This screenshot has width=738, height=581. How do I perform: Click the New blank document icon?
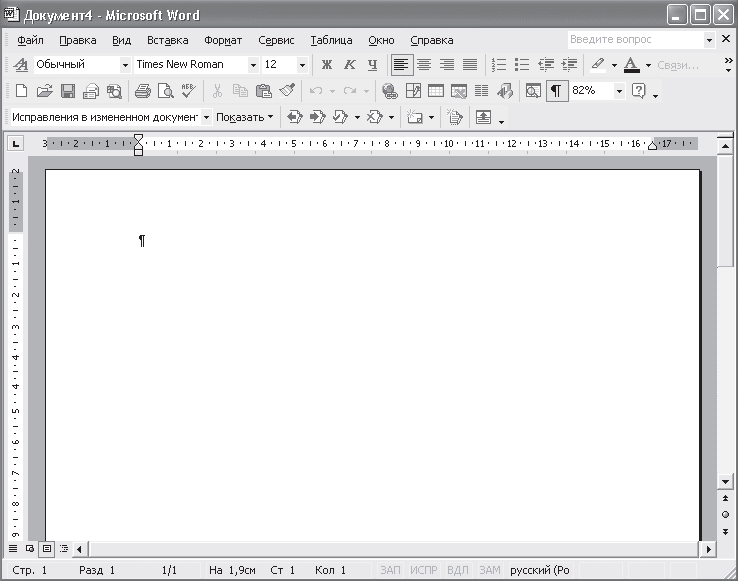click(21, 91)
